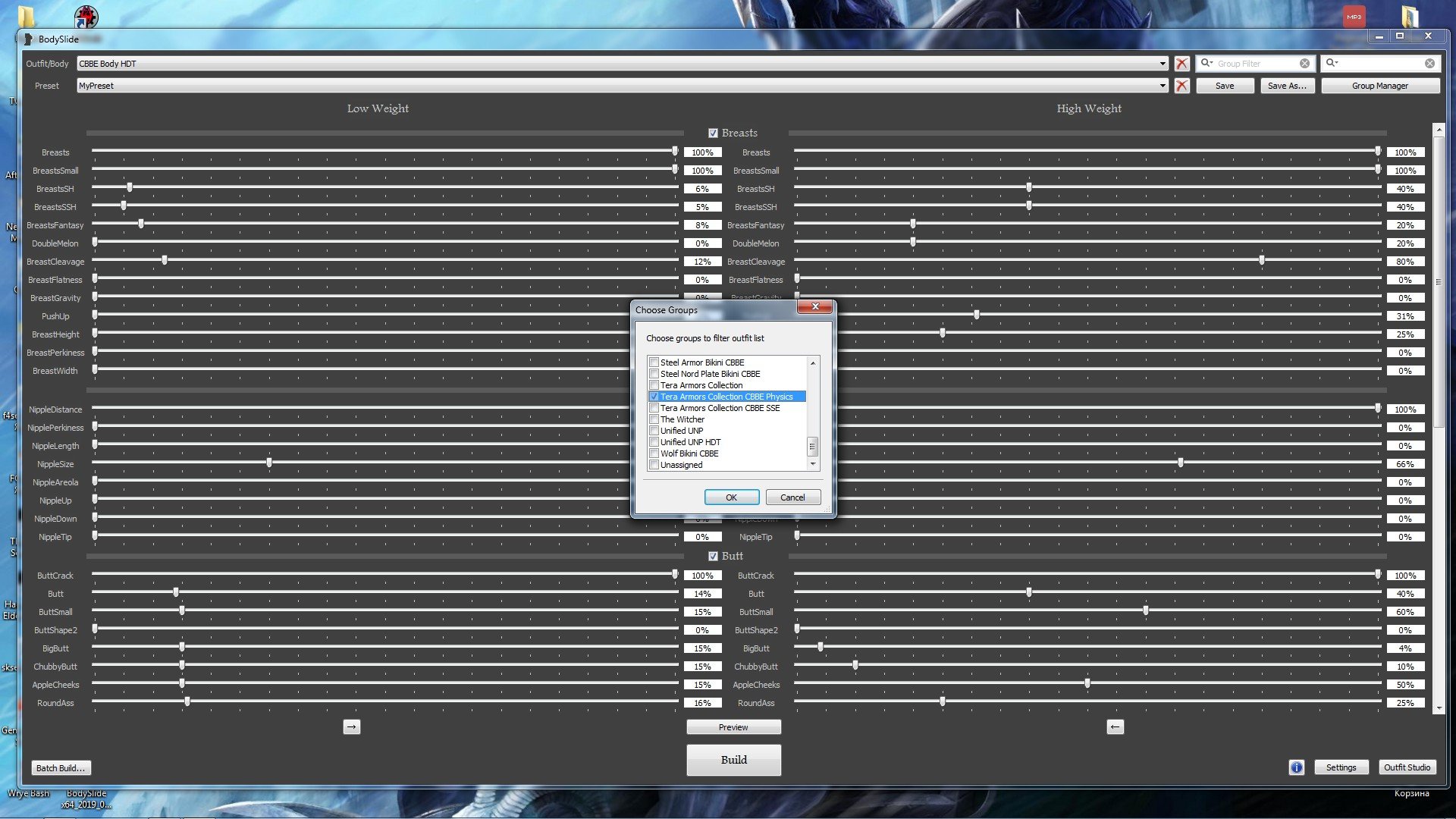Screen dimensions: 1456x819
Task: Expand the Preset dropdown arrow
Action: pyautogui.click(x=1163, y=86)
